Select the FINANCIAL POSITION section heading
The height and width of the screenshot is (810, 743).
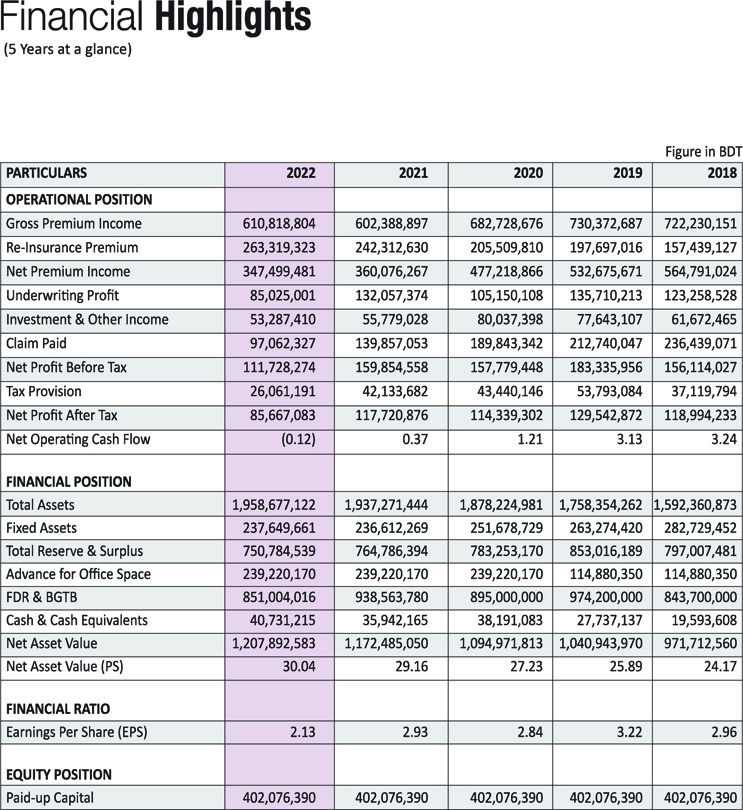(69, 481)
